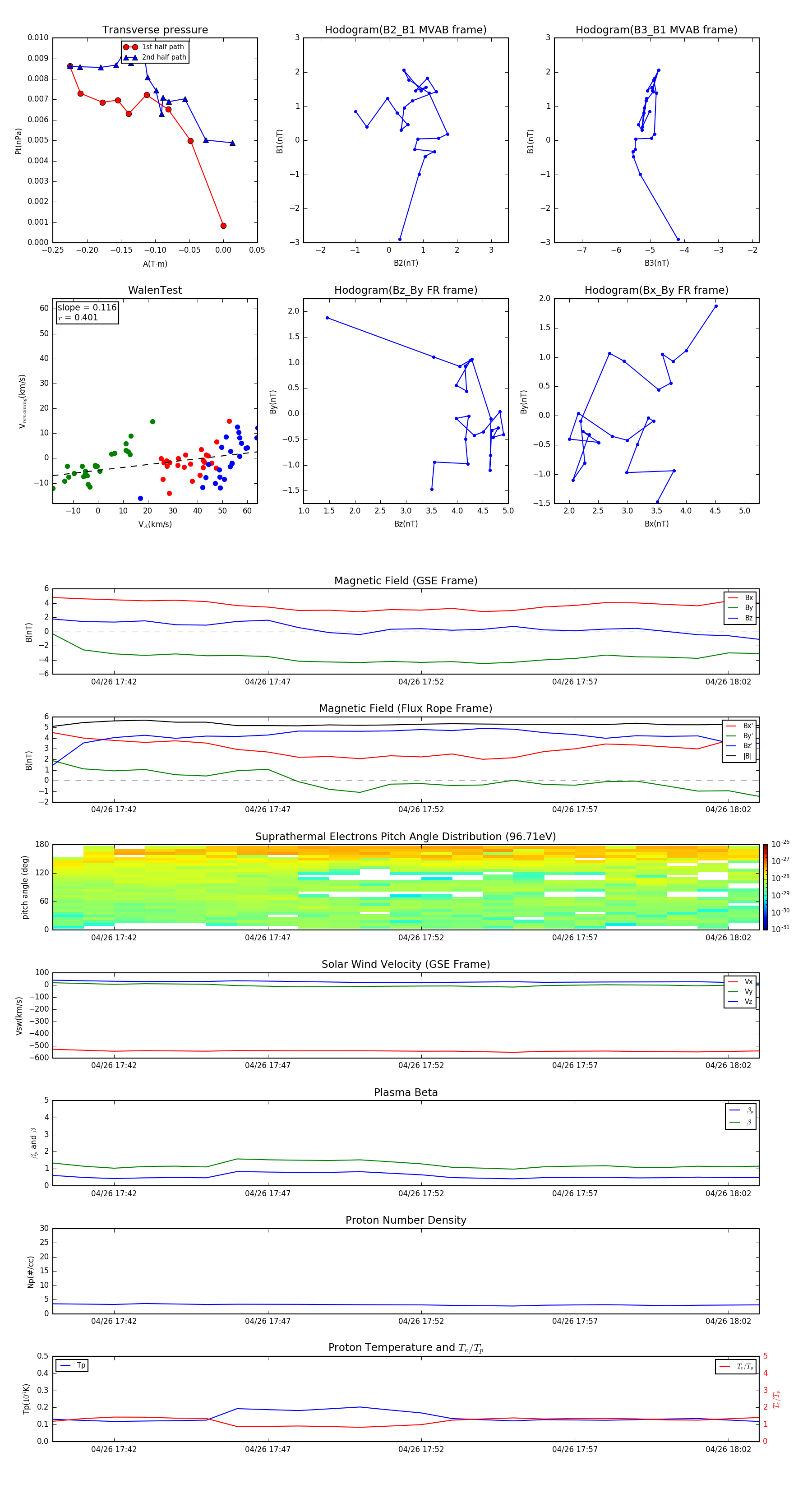Click the "Bz(nT)" x-axis label
812x1489 pixels.
tap(406, 524)
